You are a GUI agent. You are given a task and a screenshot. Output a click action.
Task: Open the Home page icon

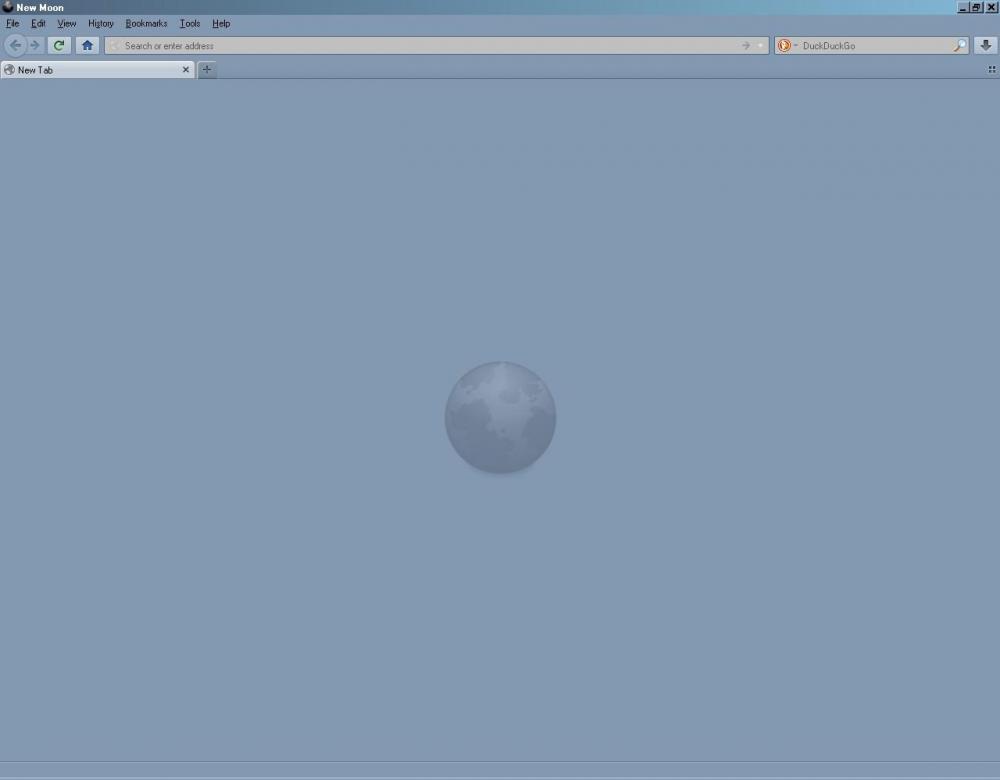[x=87, y=45]
